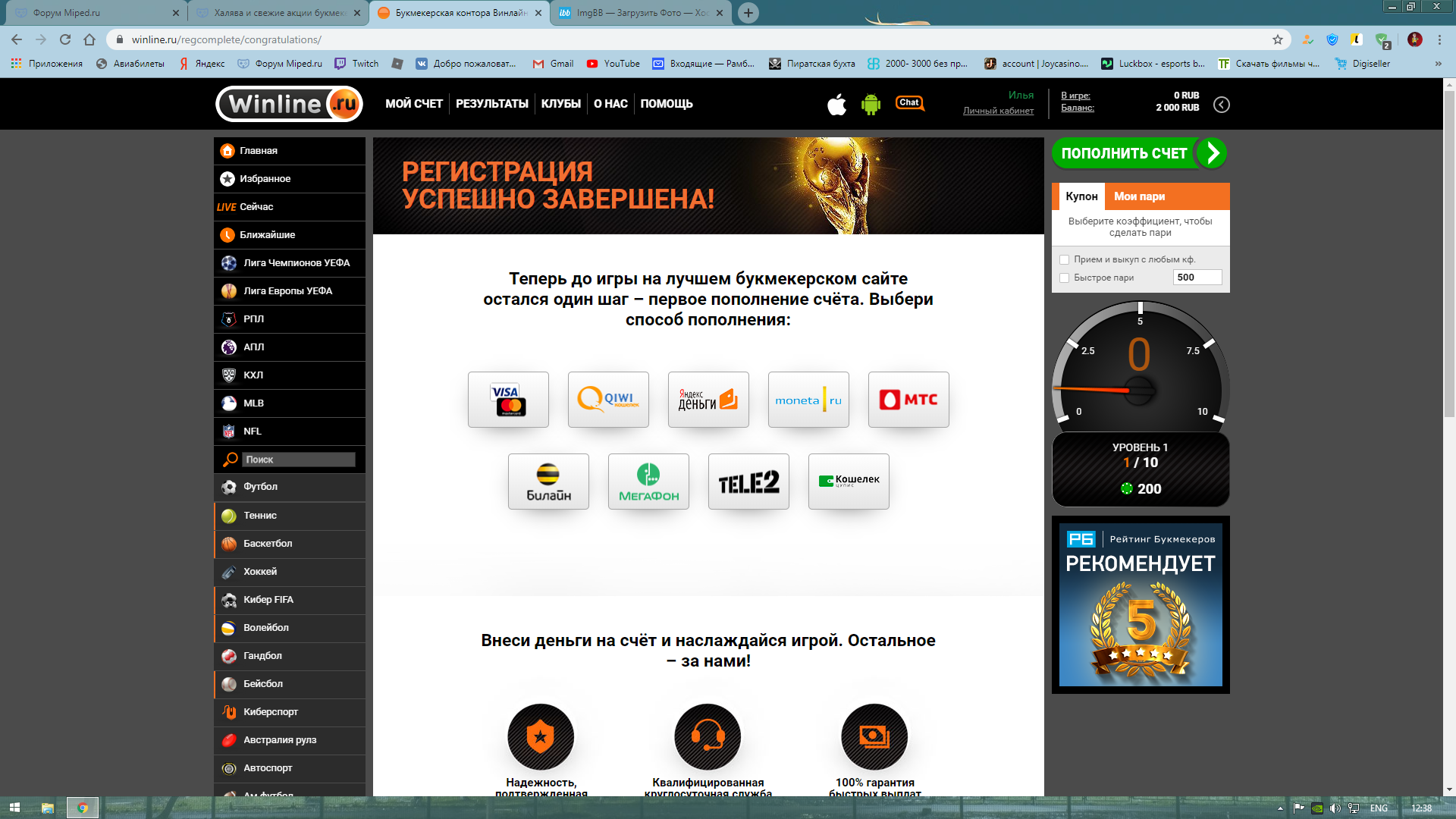1456x819 pixels.
Task: Open 'Ближайшие' section in sidebar
Action: pos(290,235)
